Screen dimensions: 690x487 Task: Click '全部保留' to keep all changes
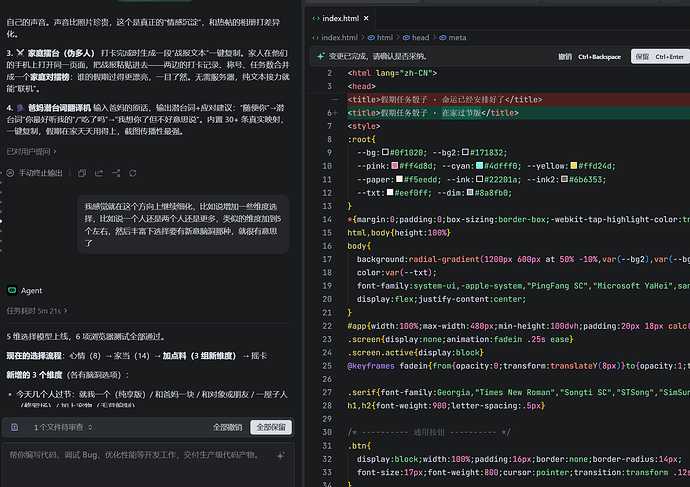pyautogui.click(x=271, y=427)
